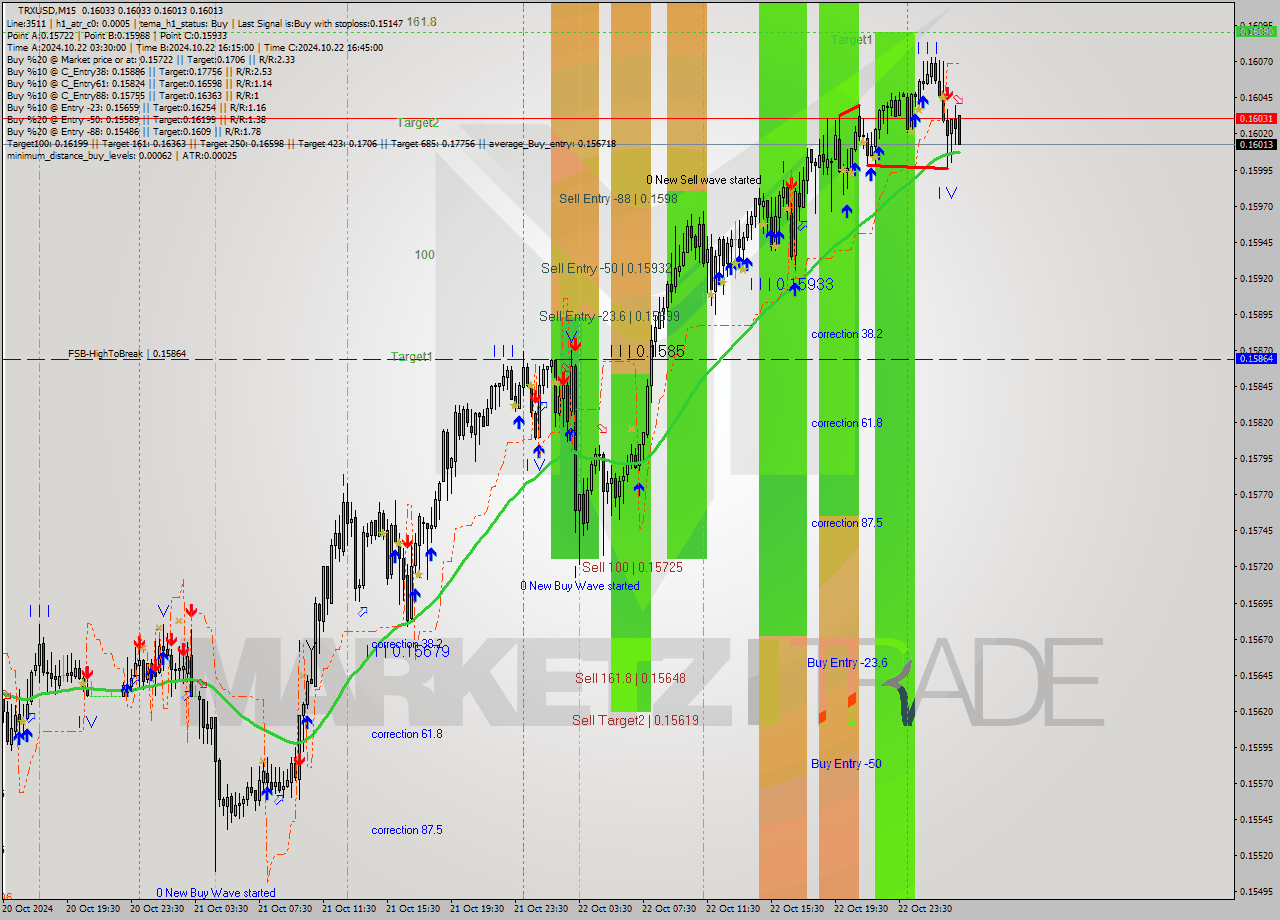
Task: Select the 0.15670 price axis tick
Action: (x=1257, y=639)
